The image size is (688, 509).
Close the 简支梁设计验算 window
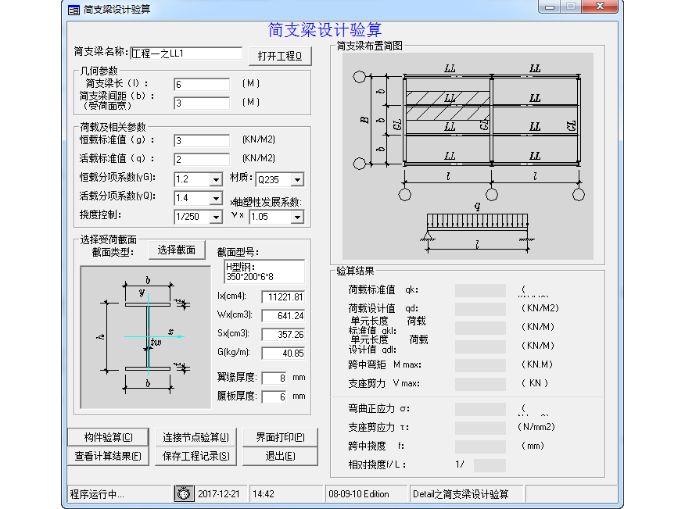click(600, 7)
